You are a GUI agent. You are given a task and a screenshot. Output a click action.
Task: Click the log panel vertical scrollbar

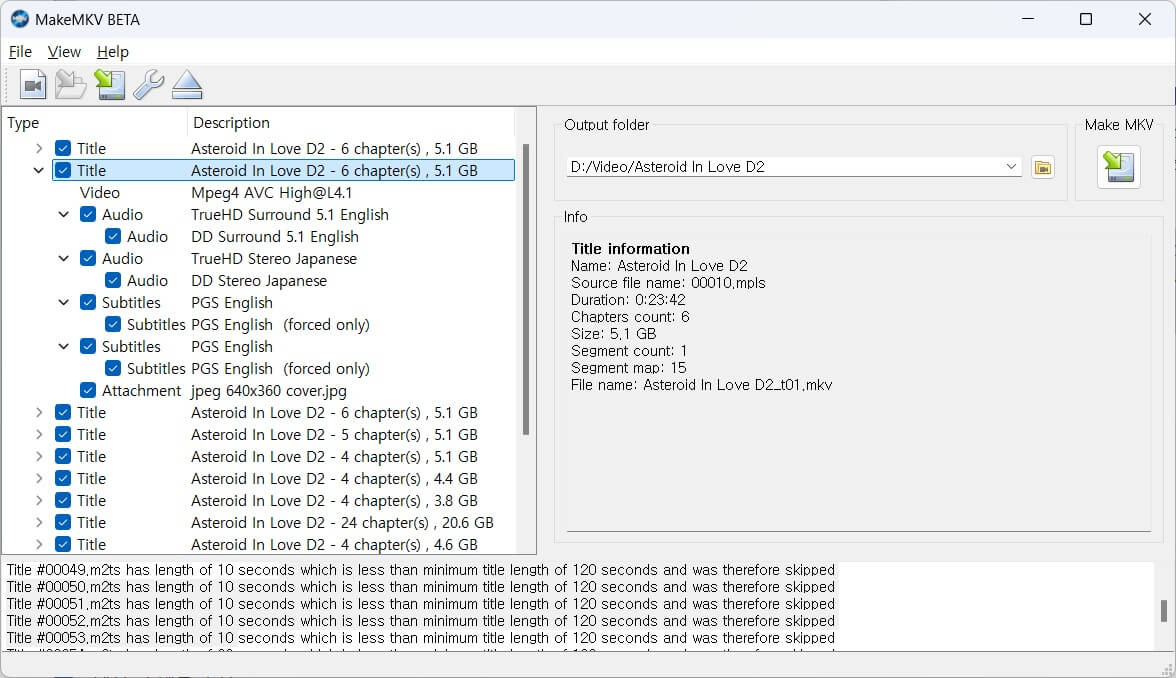click(x=1164, y=610)
